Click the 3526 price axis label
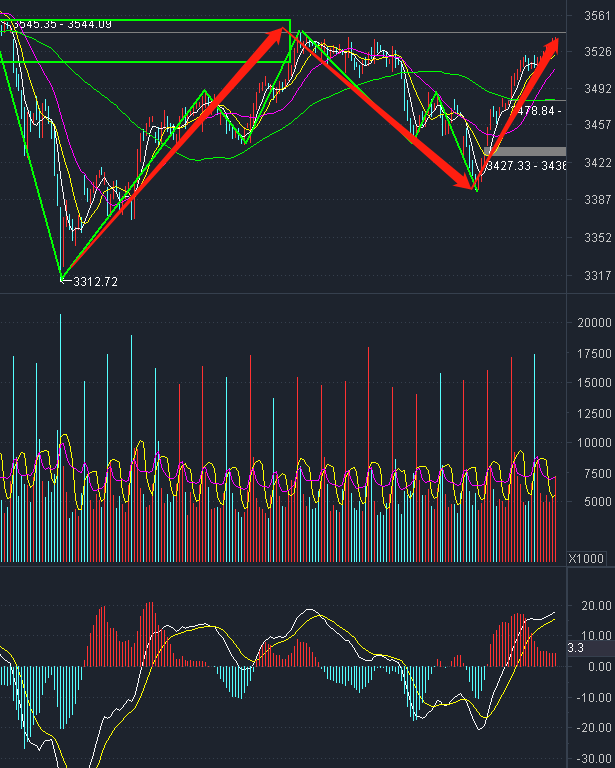 click(x=597, y=51)
